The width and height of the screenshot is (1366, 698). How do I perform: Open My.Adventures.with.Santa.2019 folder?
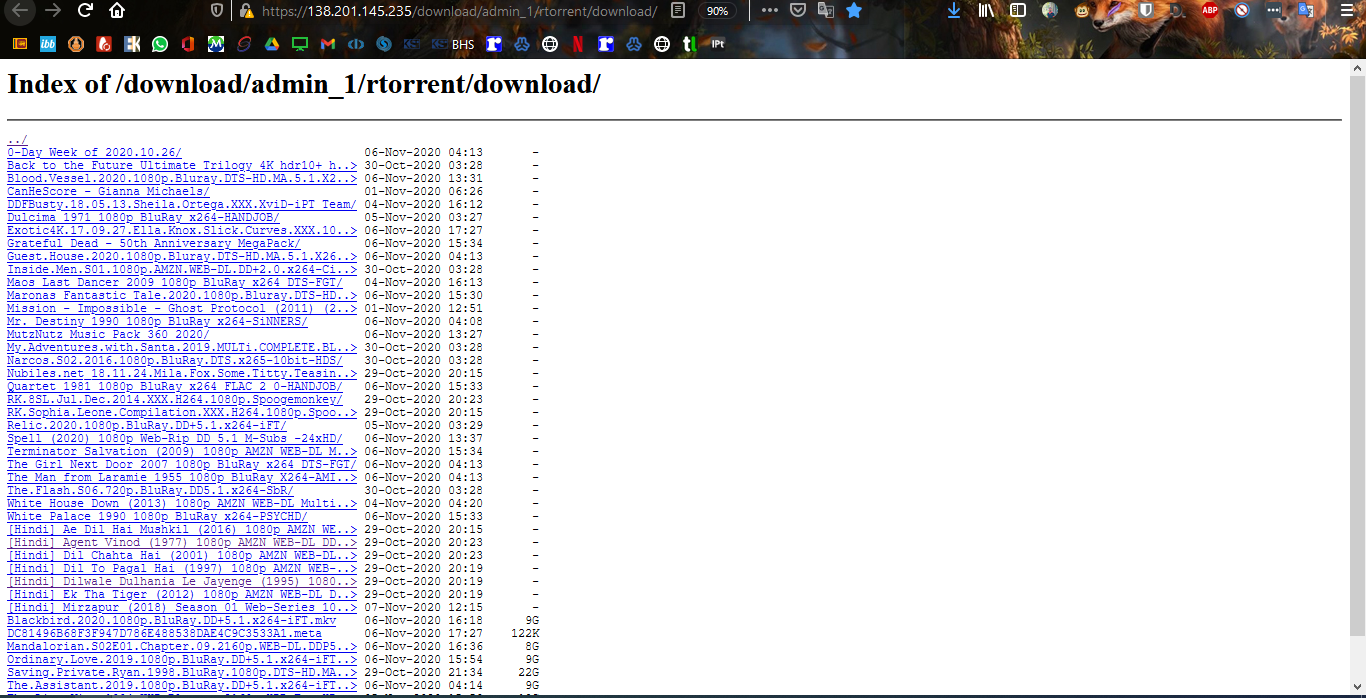(x=182, y=347)
